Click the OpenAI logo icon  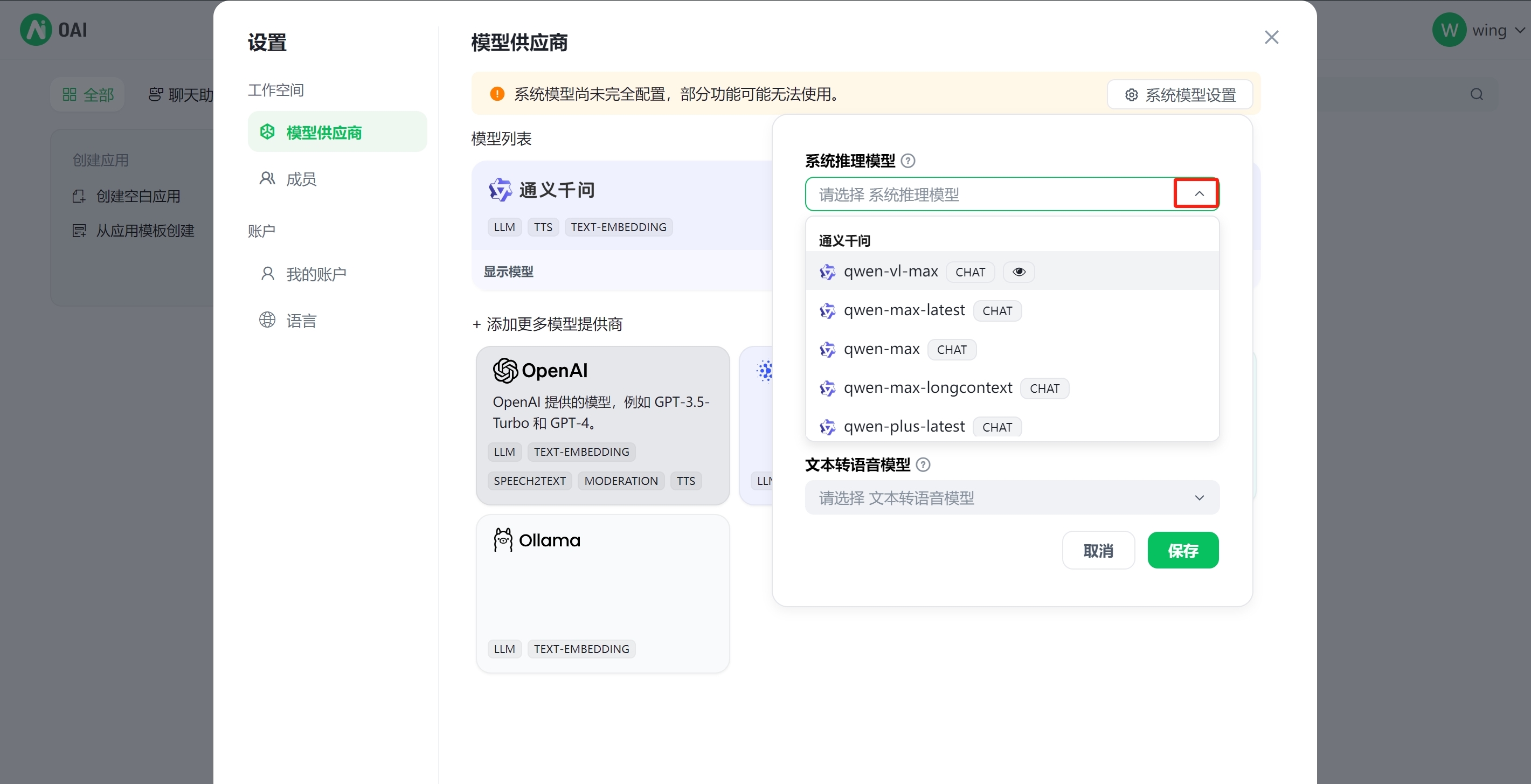[x=505, y=370]
